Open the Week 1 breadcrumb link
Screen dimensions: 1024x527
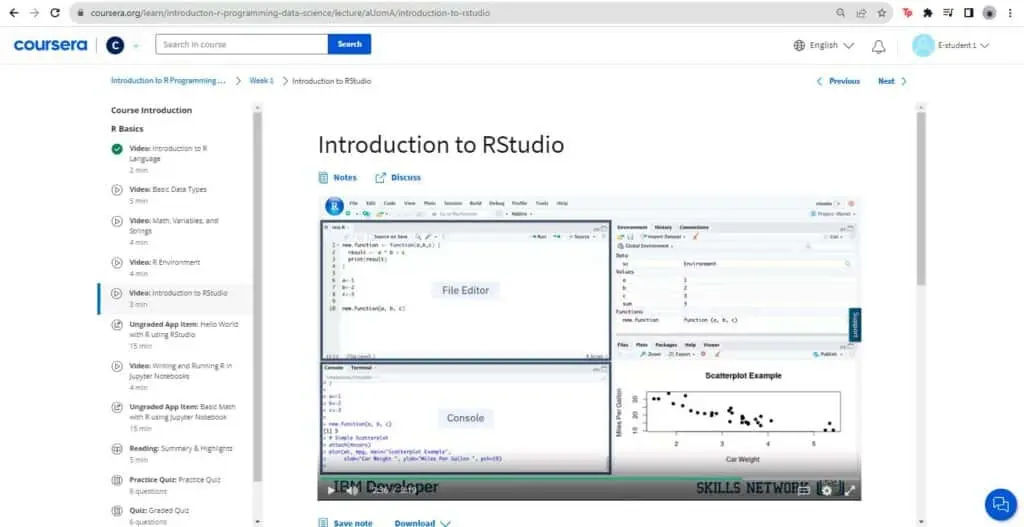pyautogui.click(x=261, y=81)
